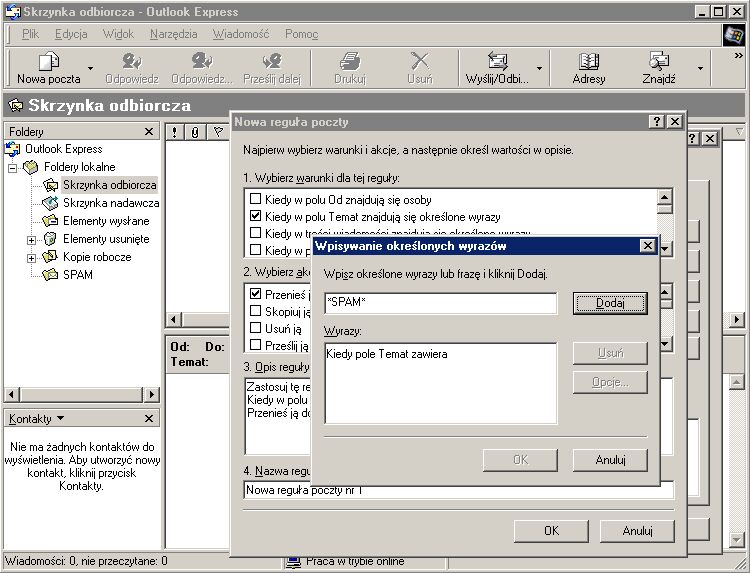Close Foldery pane with X
750x573 pixels.
149,132
